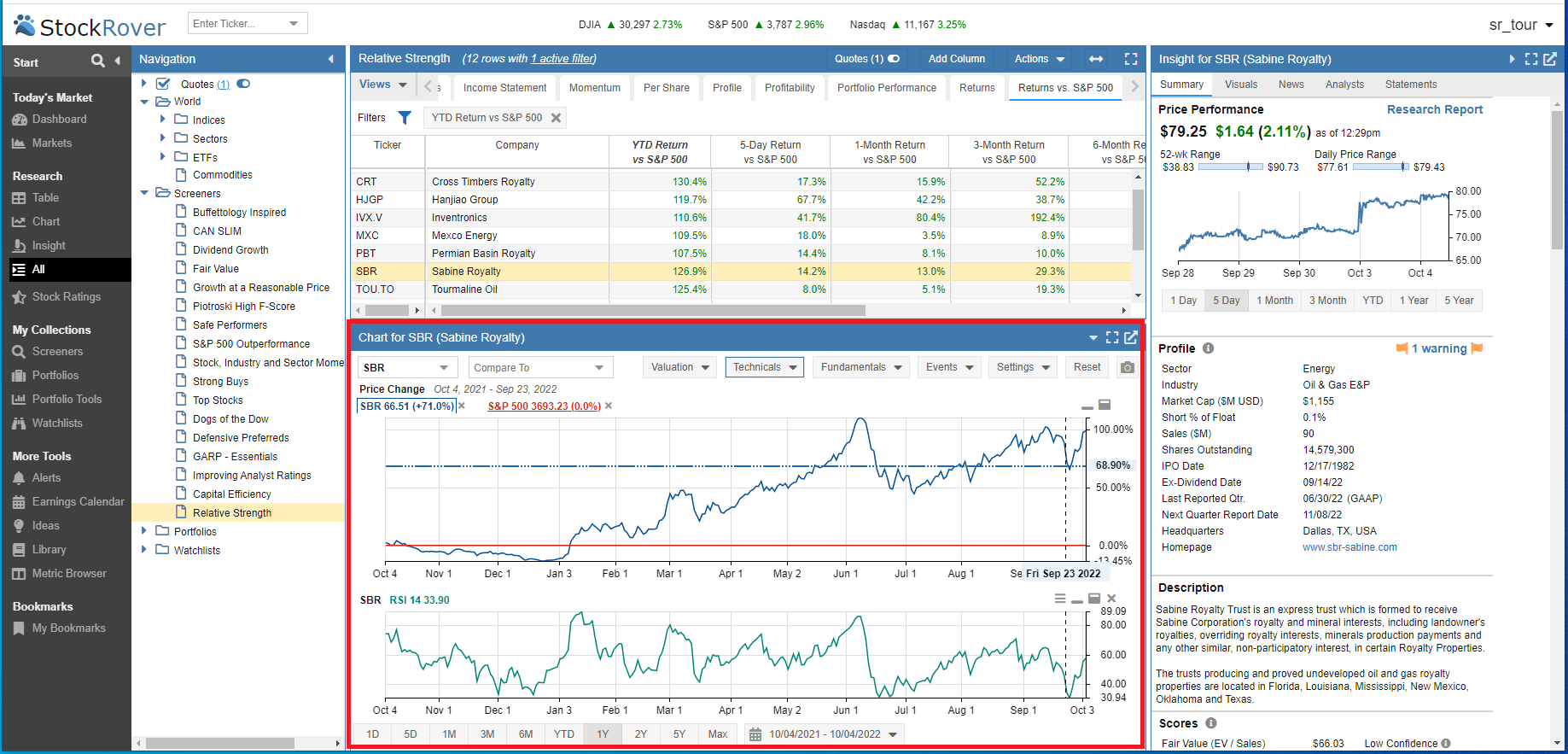Screen dimensions: 1568x754
Task: Open Markets in sidebar
Action: [51, 143]
